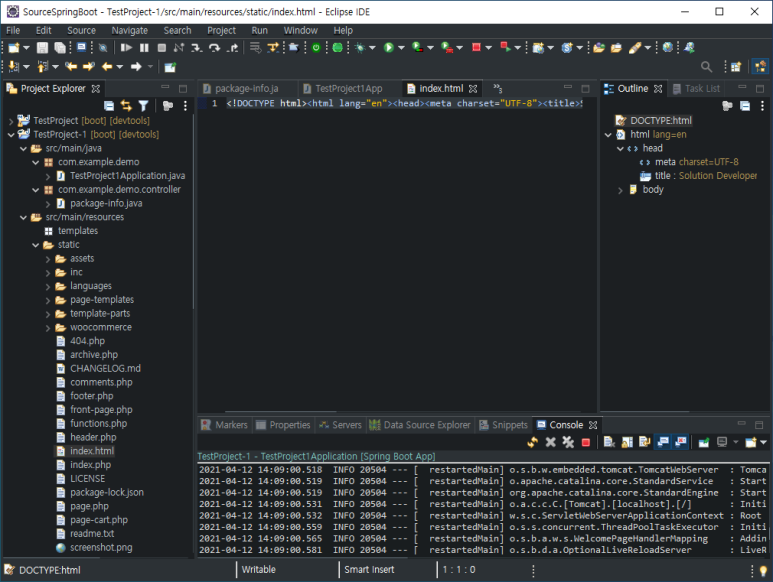Screen dimensions: 773x582
Task: Close the index.html editor tab
Action: [473, 89]
